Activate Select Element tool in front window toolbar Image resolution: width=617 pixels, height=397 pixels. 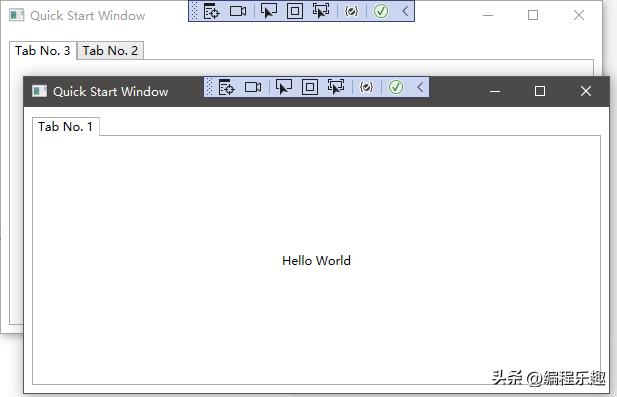284,87
